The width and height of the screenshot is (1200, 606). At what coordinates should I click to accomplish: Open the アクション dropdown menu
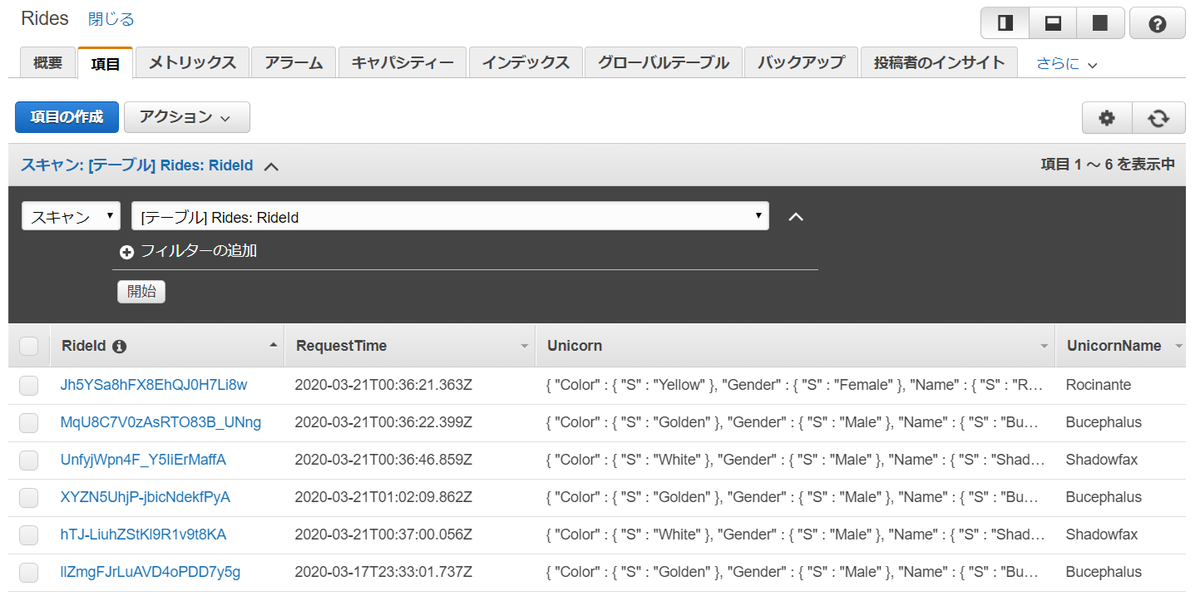coord(186,117)
